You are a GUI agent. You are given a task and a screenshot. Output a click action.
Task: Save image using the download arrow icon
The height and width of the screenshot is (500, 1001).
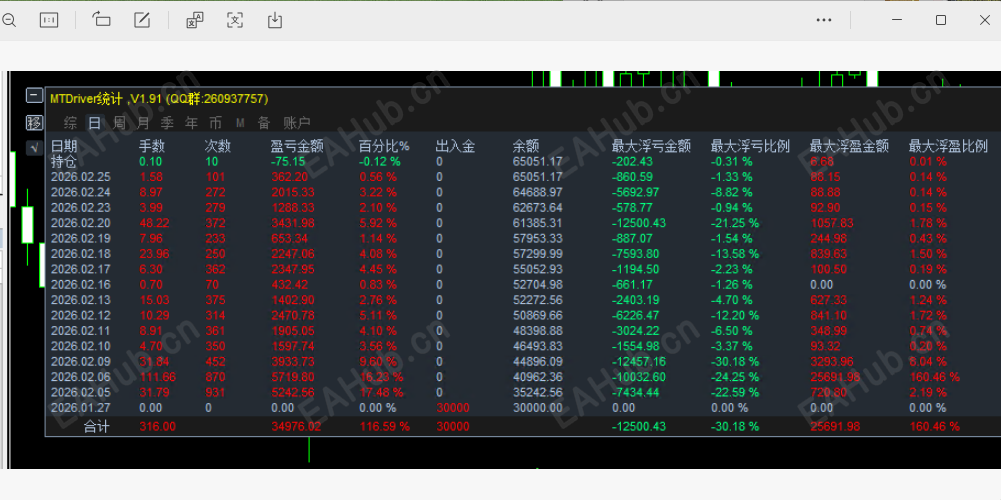[275, 20]
